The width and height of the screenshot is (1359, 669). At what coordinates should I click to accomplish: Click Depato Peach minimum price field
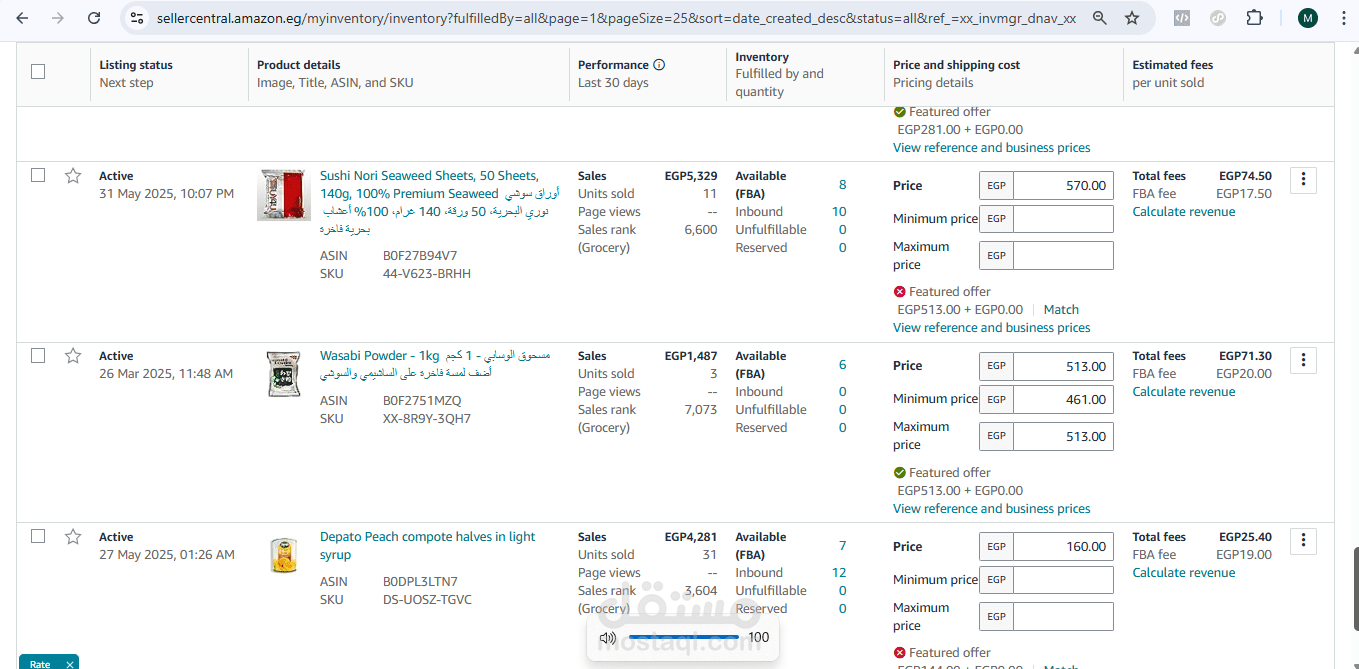point(1063,580)
